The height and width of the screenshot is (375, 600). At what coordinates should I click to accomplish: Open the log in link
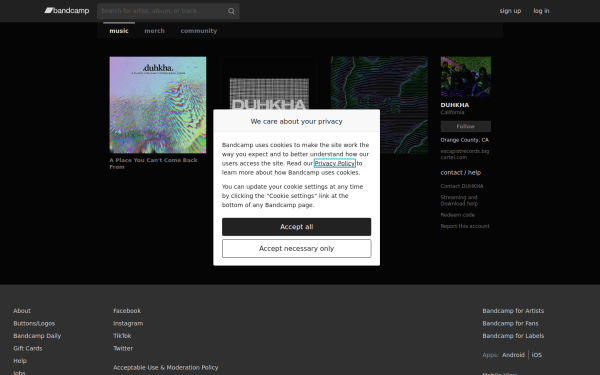(541, 11)
